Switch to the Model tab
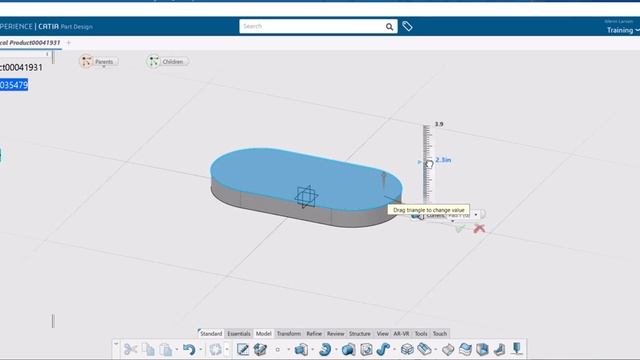 (x=263, y=333)
